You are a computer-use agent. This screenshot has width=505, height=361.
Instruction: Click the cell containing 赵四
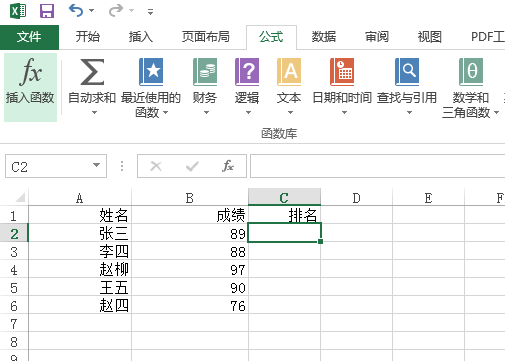point(80,305)
